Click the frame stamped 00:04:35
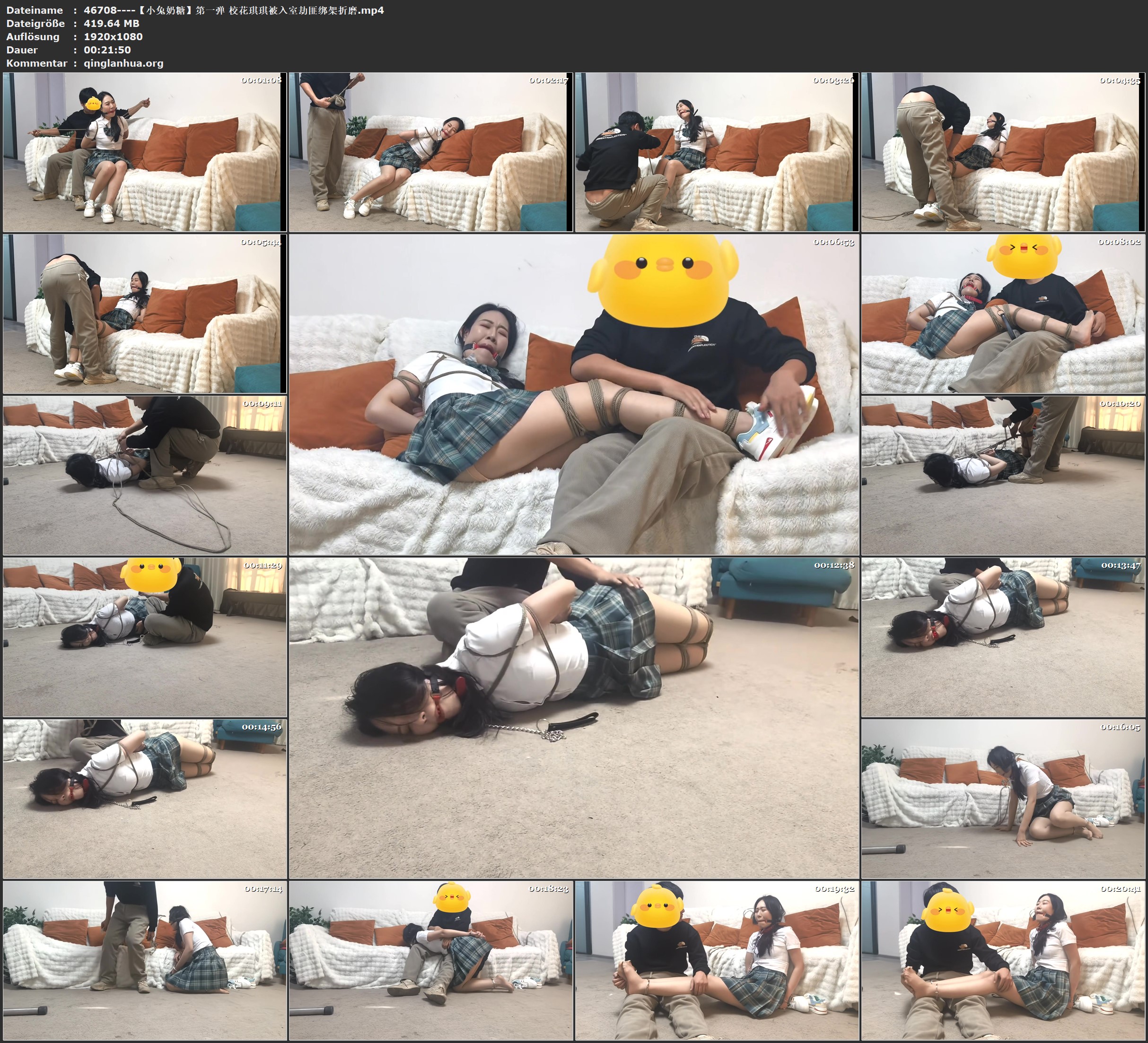 (1002, 152)
